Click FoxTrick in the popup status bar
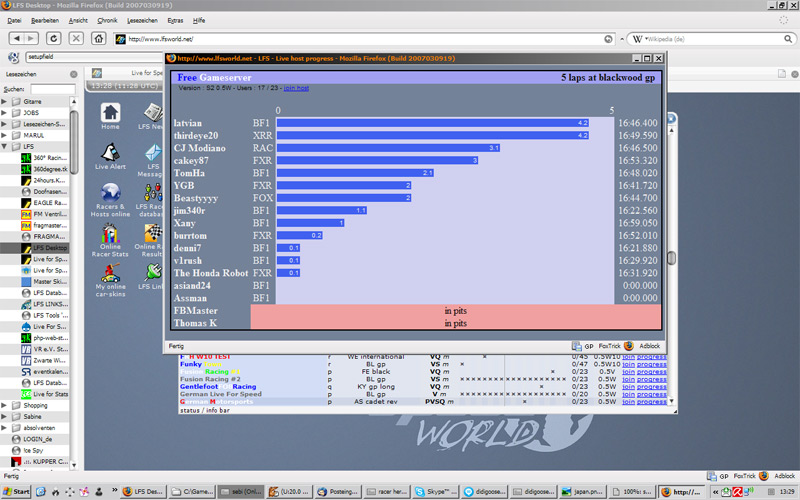The height and width of the screenshot is (500, 800). point(609,346)
